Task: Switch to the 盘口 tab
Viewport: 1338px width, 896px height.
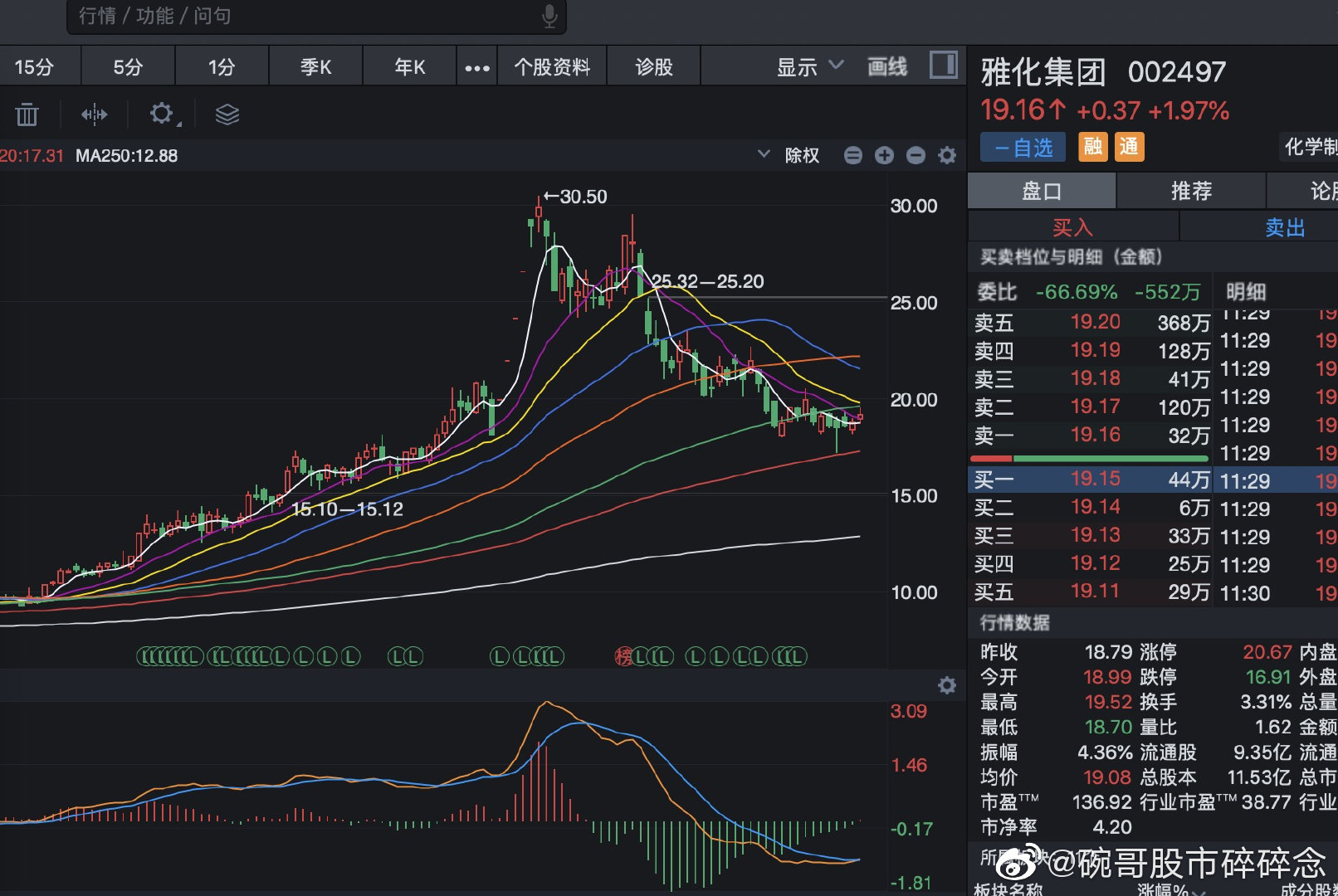Action: tap(1041, 190)
